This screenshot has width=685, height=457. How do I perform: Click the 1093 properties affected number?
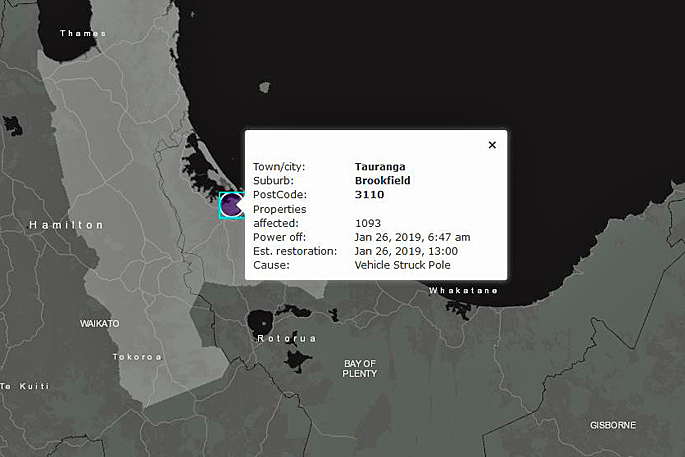(369, 223)
